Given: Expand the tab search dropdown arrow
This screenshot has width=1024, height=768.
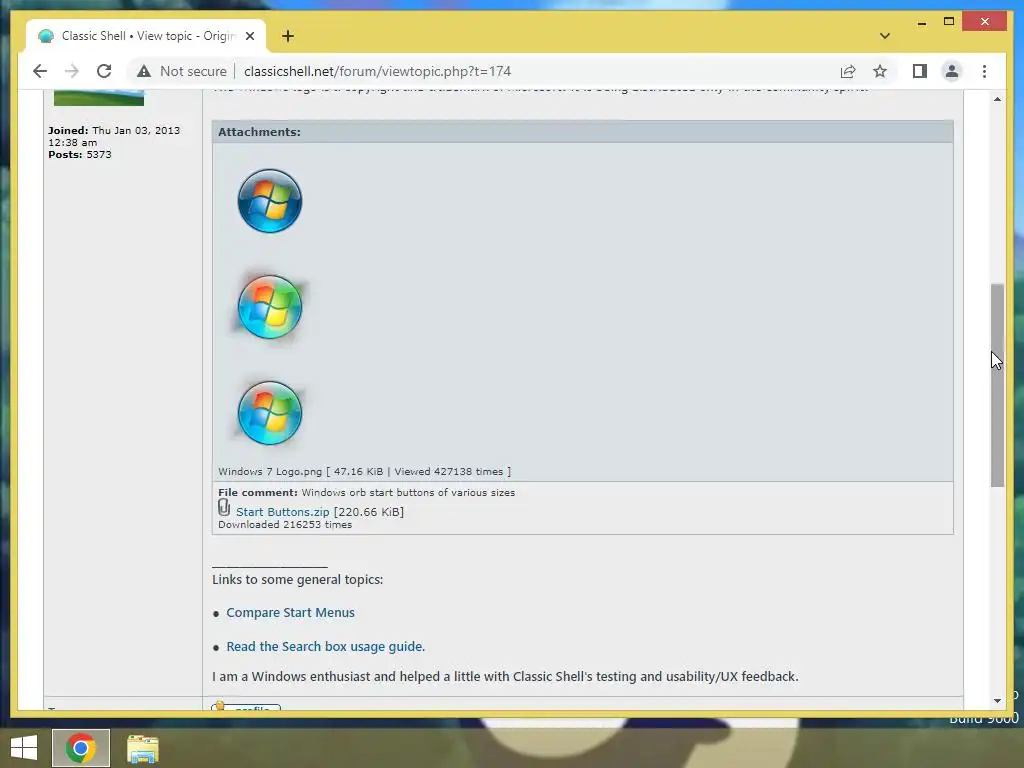Looking at the screenshot, I should [885, 36].
